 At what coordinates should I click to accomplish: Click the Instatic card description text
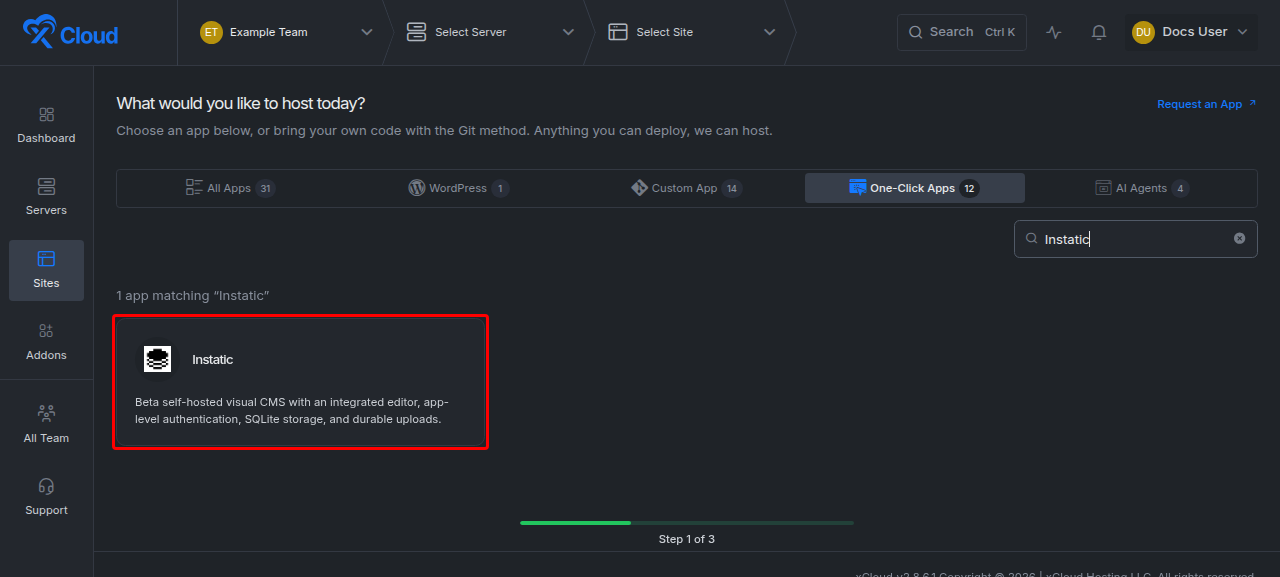(292, 410)
